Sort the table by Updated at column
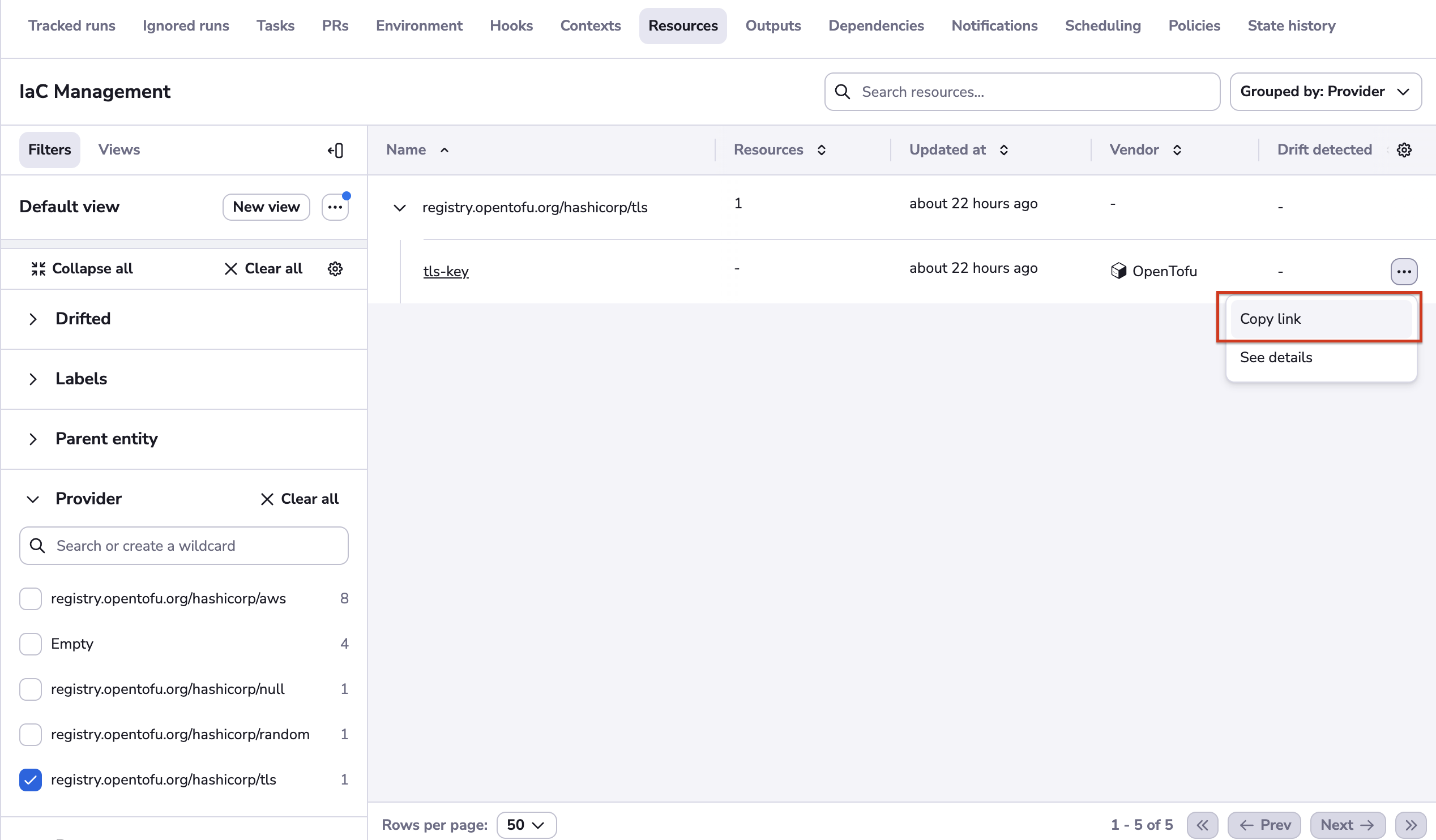This screenshot has height=840, width=1436. point(1005,150)
